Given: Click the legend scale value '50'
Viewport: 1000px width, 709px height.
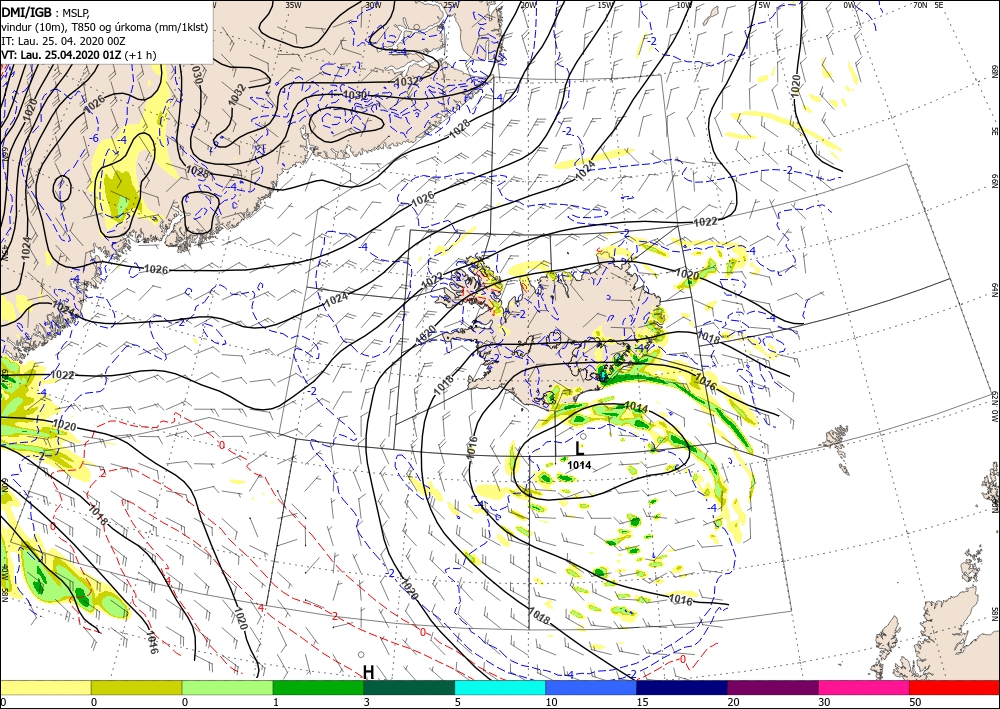Looking at the screenshot, I should click(x=915, y=702).
